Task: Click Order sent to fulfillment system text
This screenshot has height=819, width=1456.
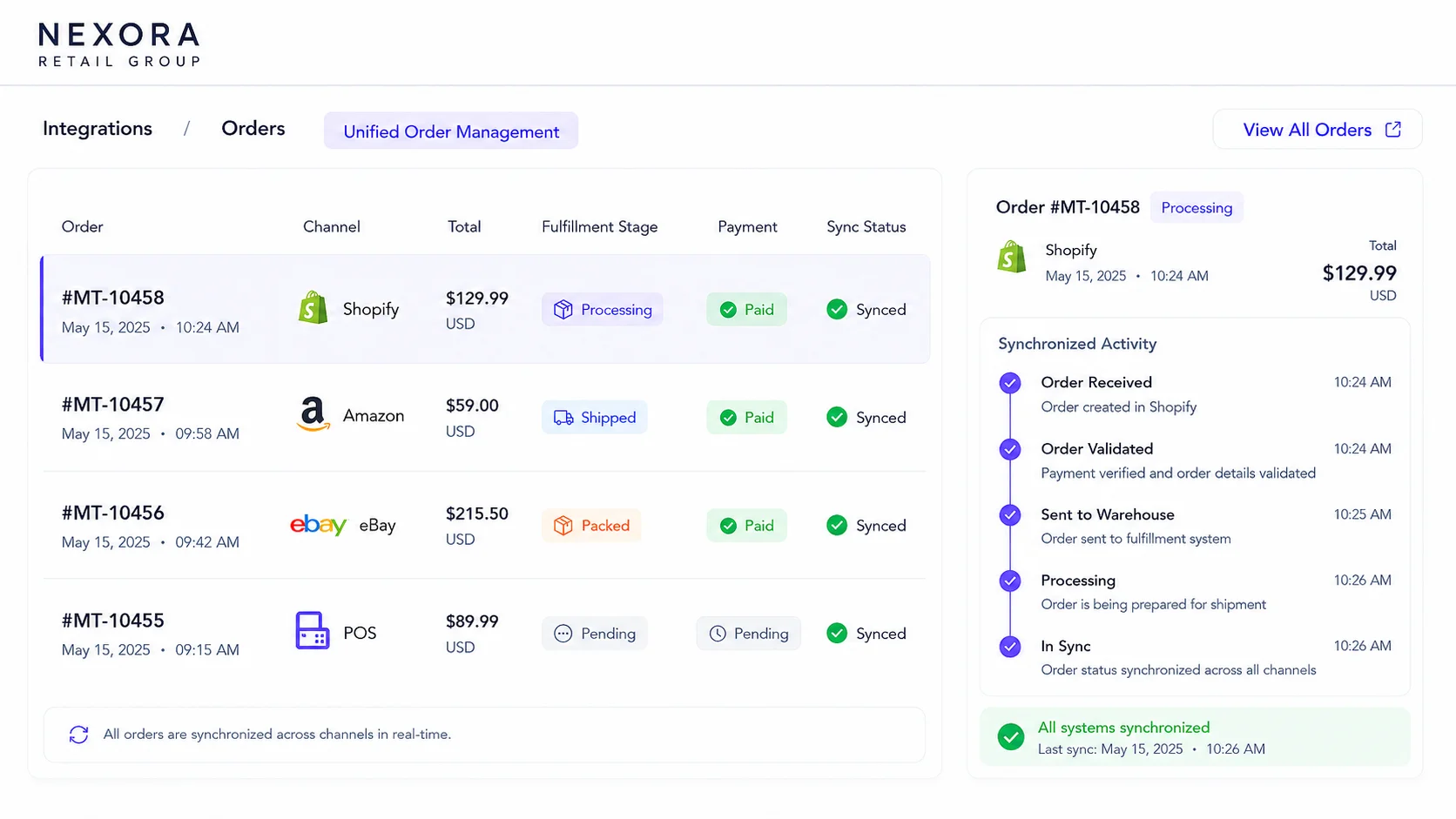Action: coord(1136,539)
